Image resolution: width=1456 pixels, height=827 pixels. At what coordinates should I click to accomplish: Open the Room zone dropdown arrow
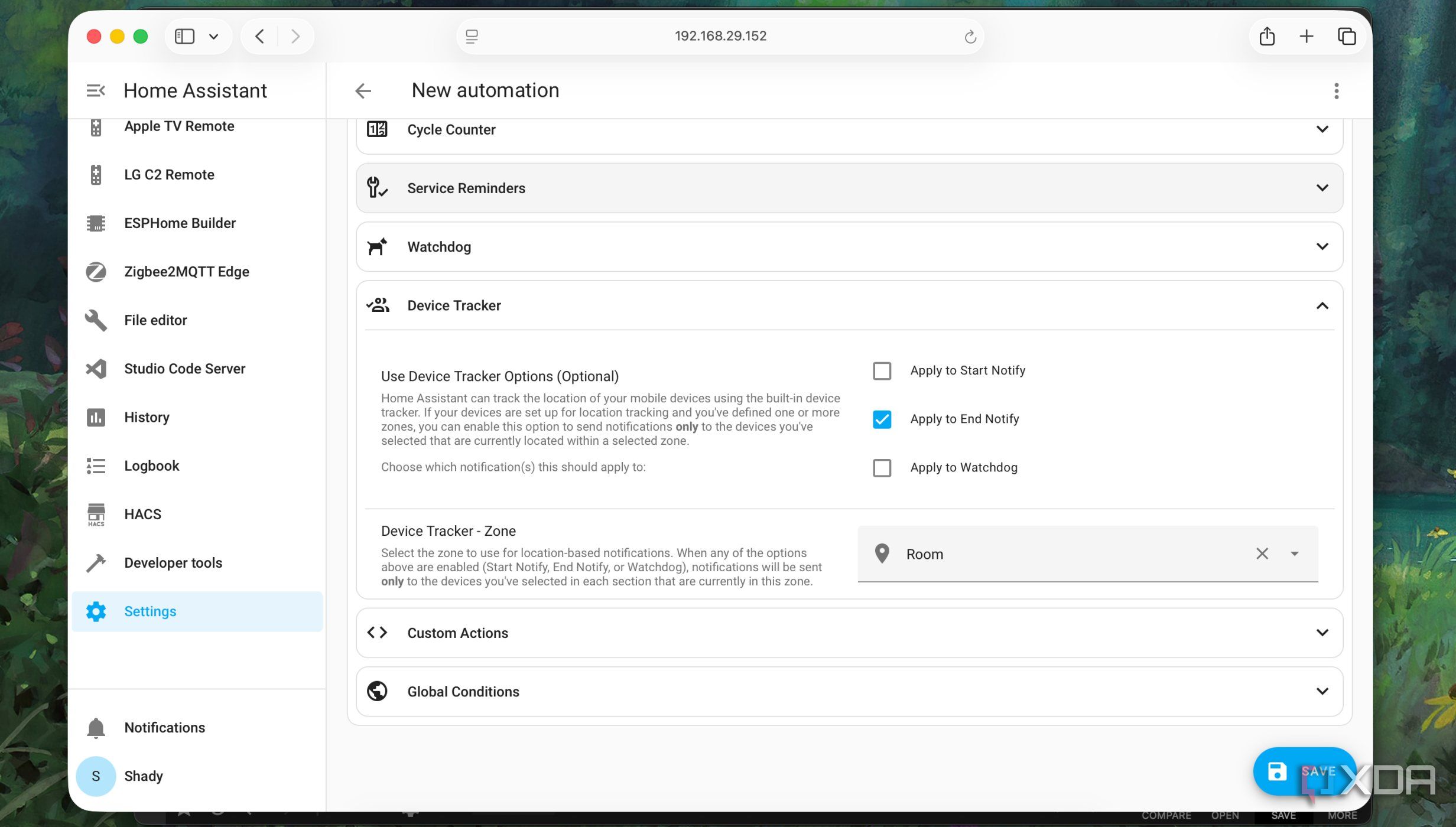coord(1294,554)
